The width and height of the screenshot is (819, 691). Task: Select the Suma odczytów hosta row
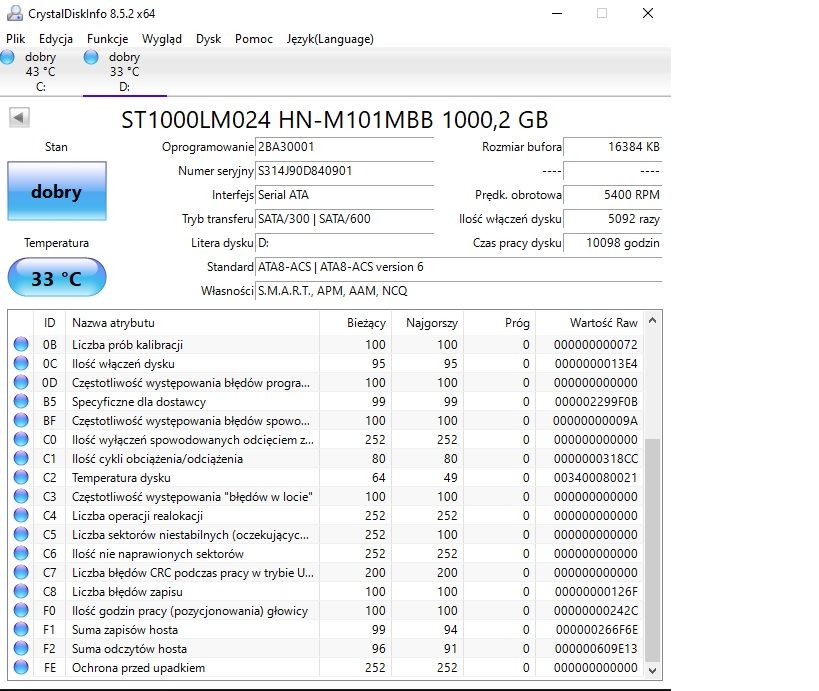pyautogui.click(x=326, y=648)
